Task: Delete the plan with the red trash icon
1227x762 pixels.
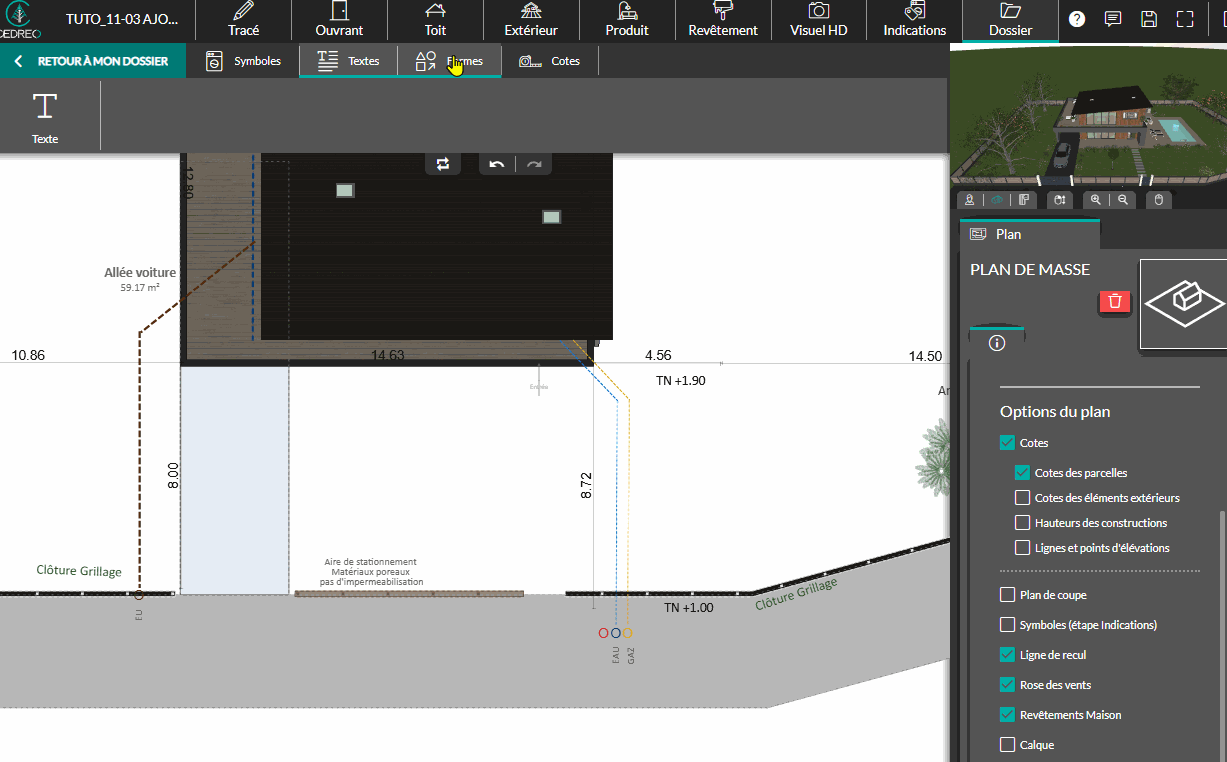Action: click(1115, 301)
